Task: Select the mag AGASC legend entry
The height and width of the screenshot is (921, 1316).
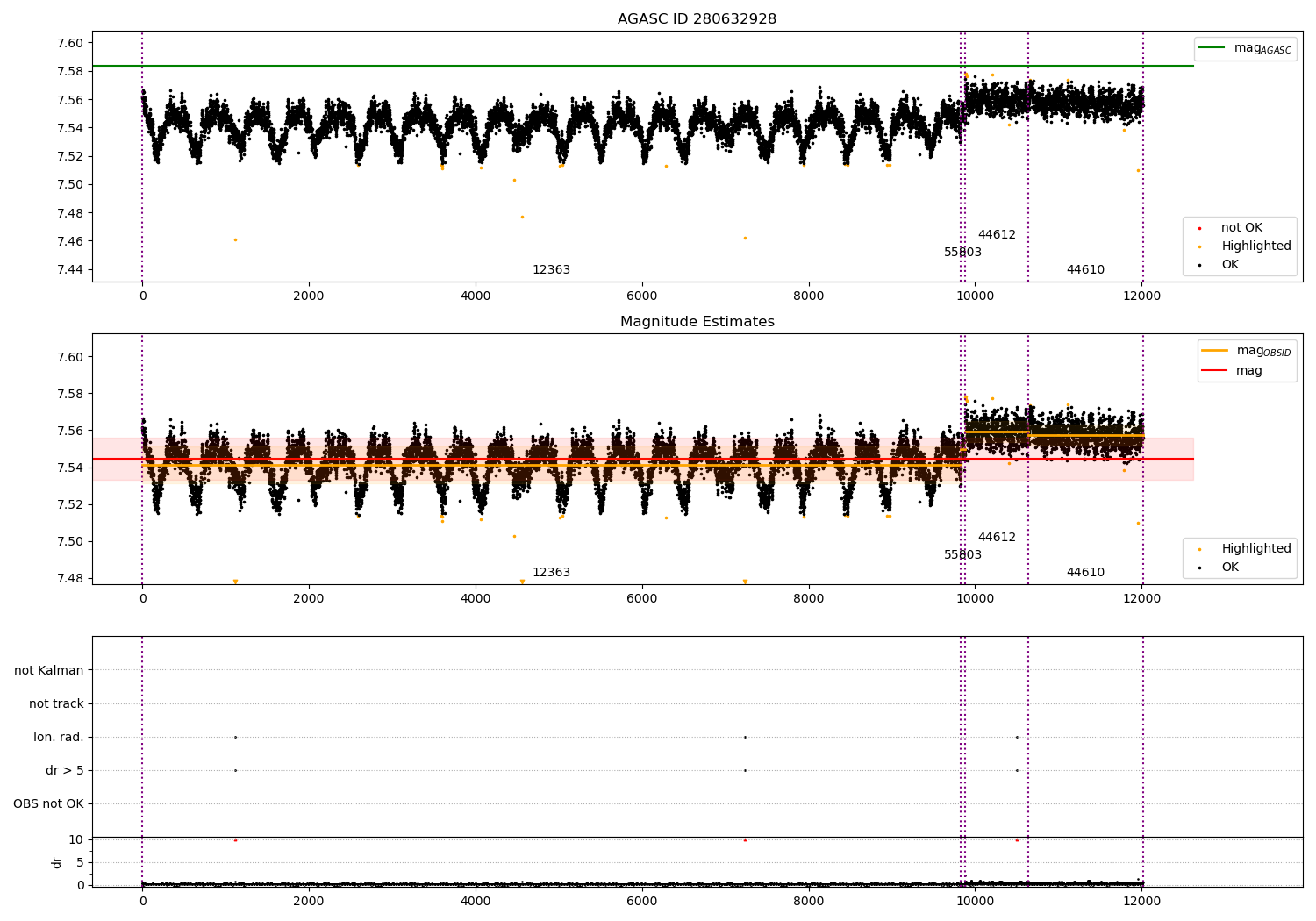Action: (x=1245, y=48)
